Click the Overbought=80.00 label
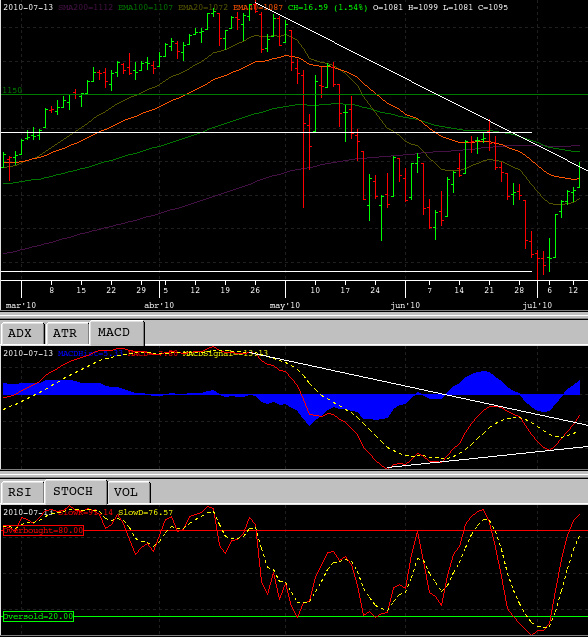588x637 pixels. point(43,531)
